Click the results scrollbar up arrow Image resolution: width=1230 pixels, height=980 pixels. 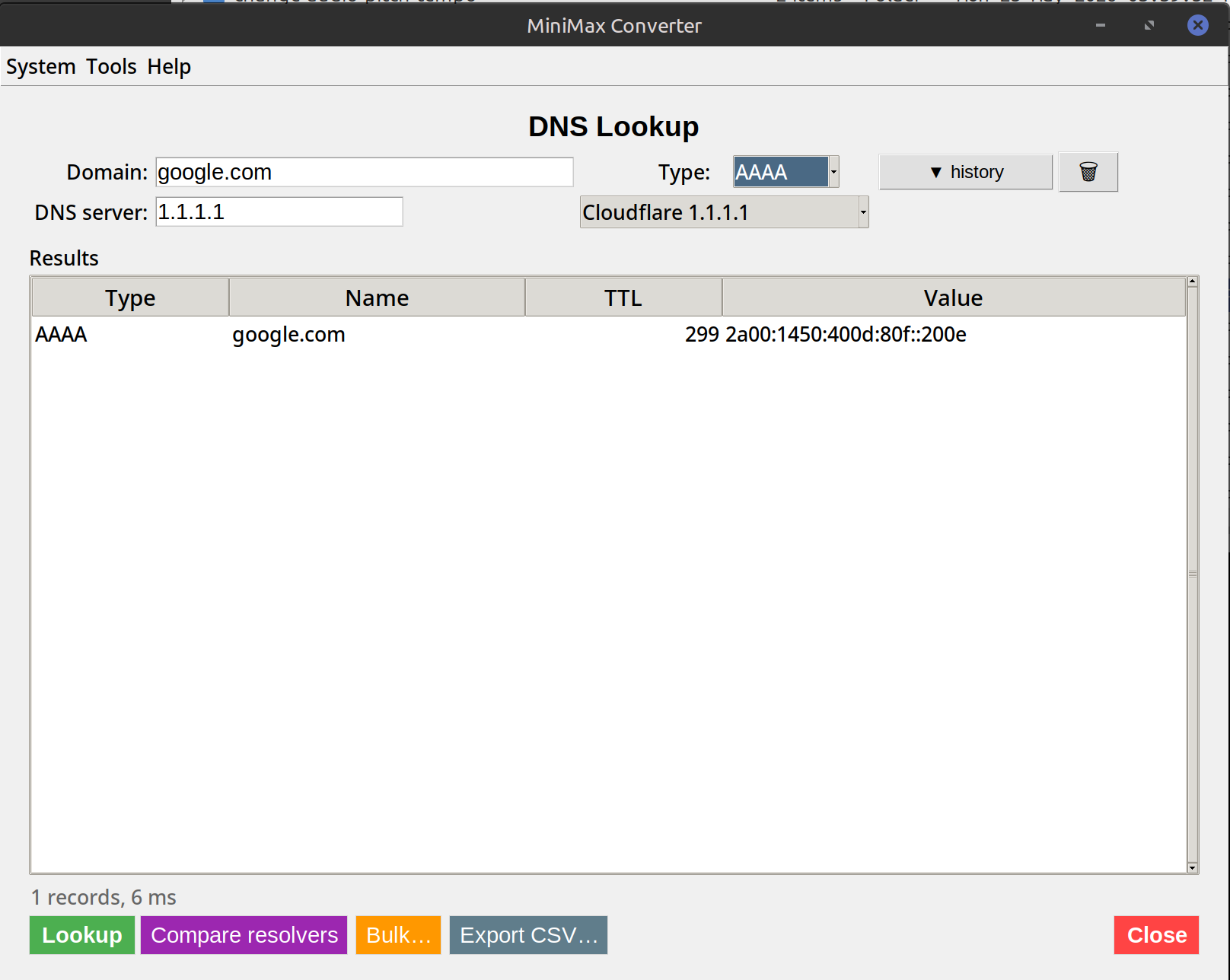(1193, 282)
